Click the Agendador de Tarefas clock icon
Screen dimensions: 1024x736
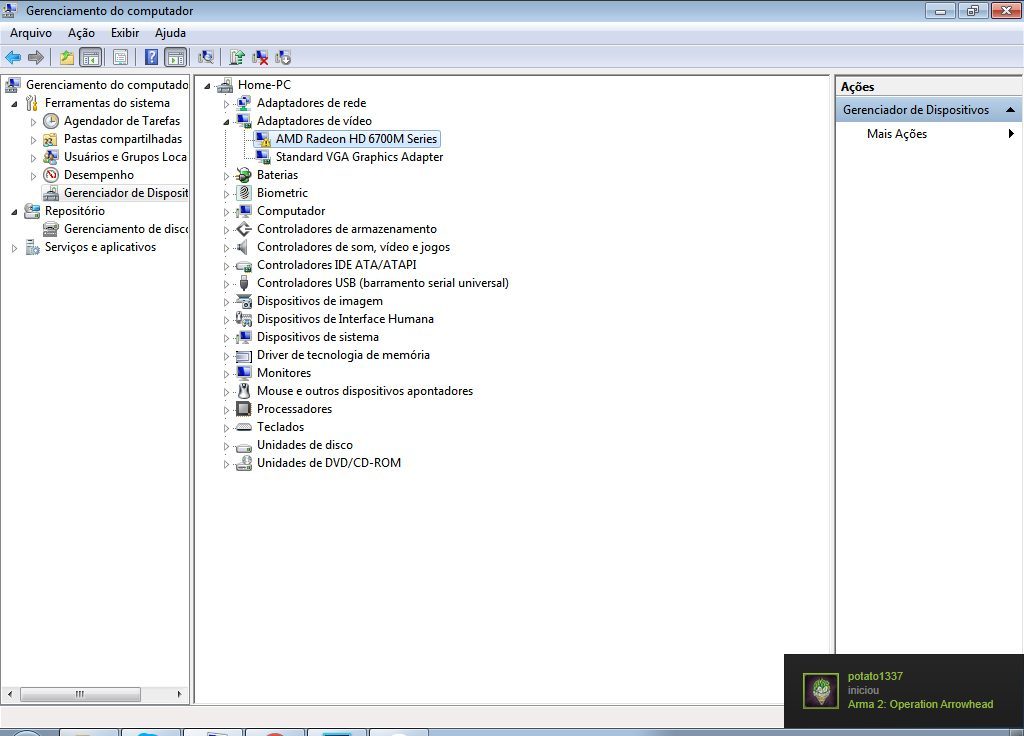point(51,121)
